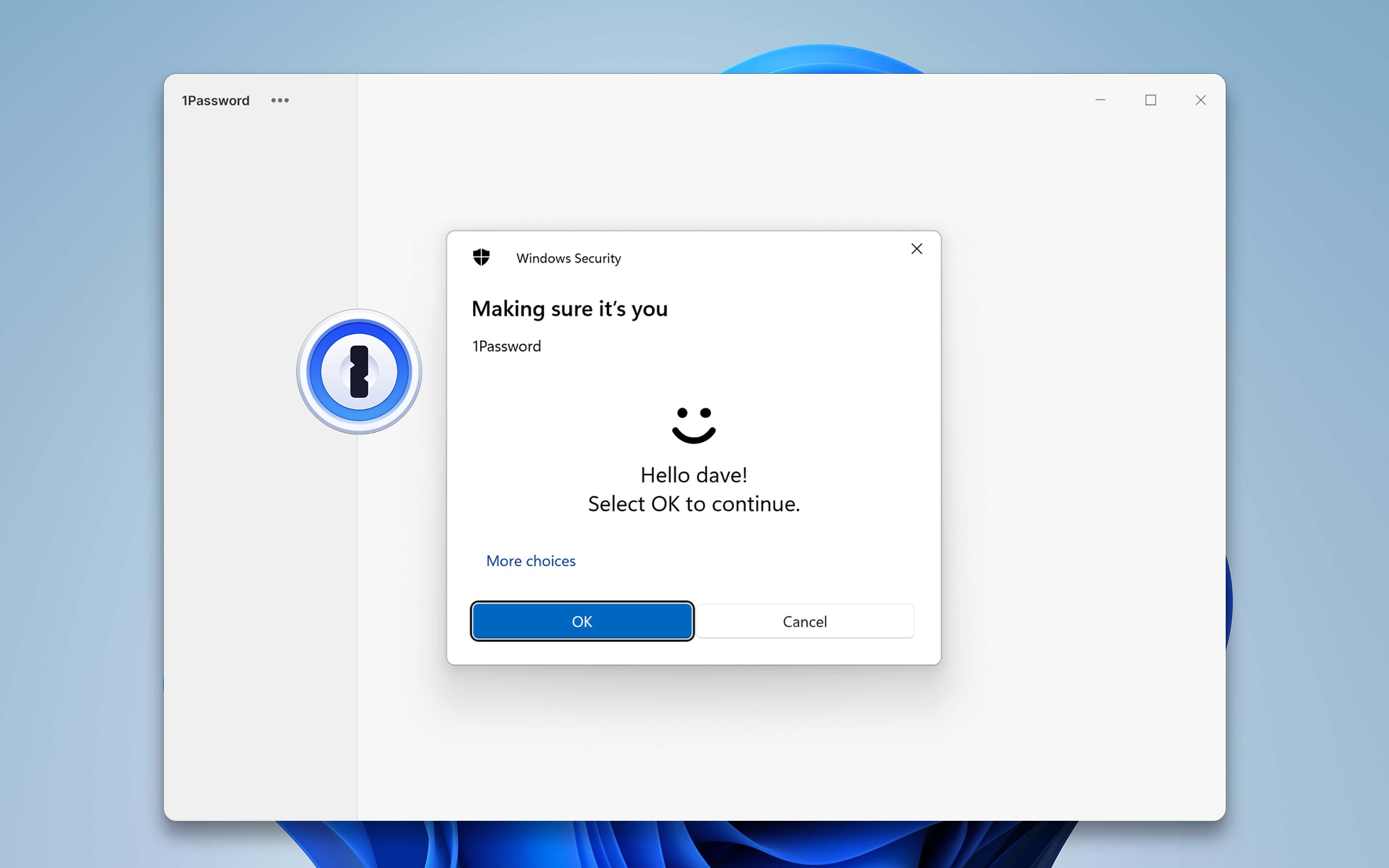1389x868 pixels.
Task: Maximize the 1Password window
Action: click(1151, 100)
